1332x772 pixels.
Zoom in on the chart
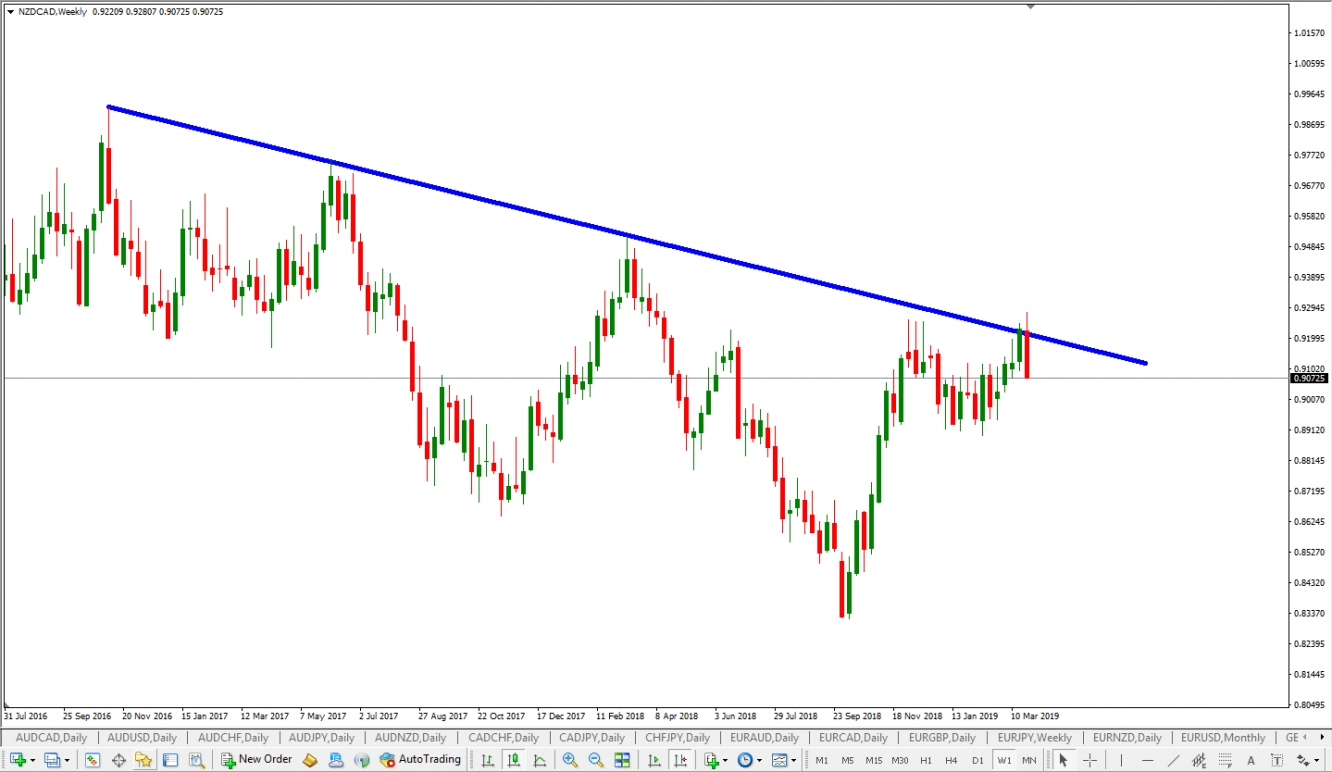(x=570, y=760)
